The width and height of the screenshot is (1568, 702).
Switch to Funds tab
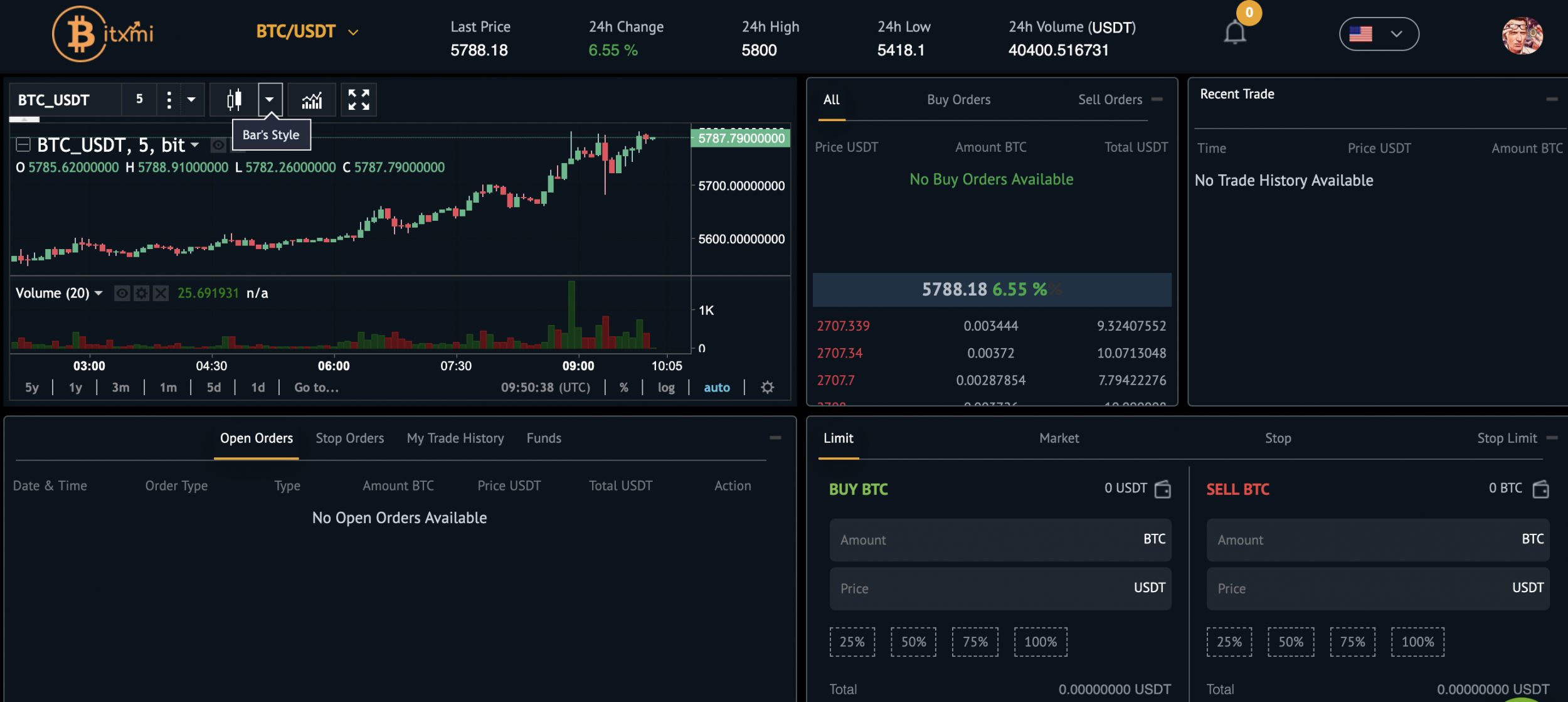544,439
